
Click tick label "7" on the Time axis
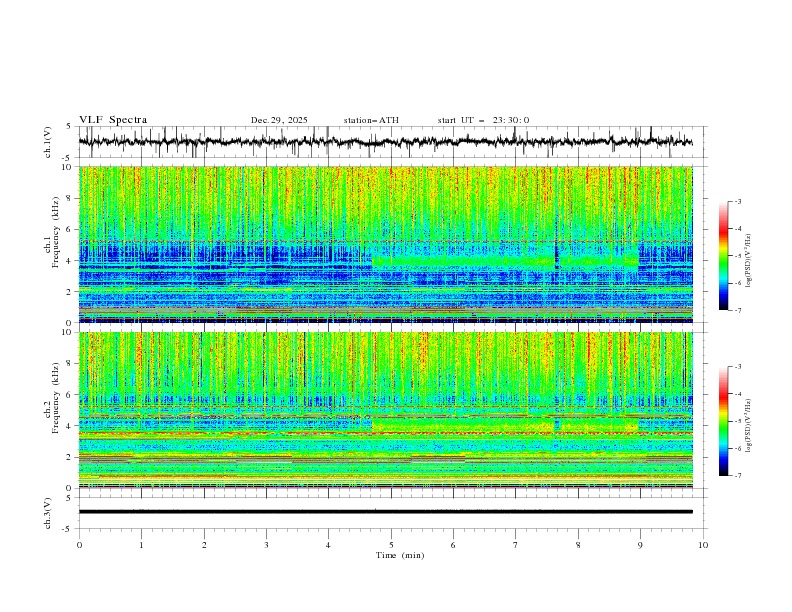[516, 545]
